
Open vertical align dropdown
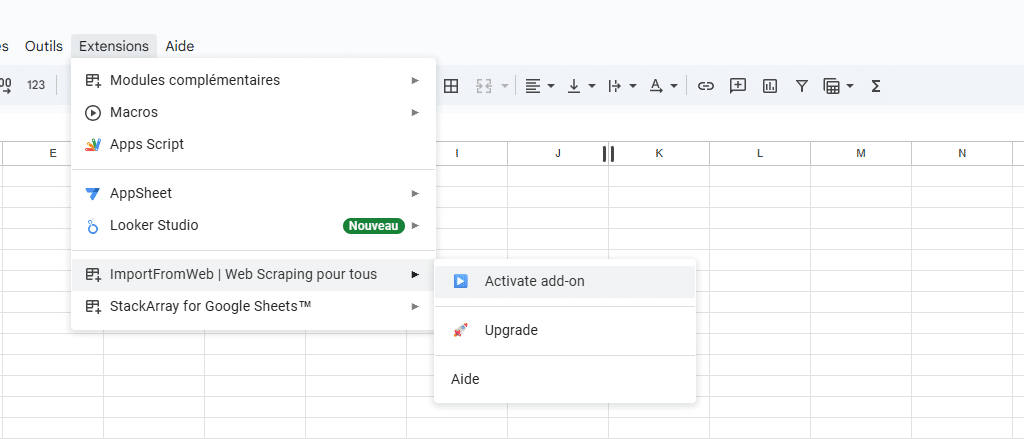(x=581, y=86)
